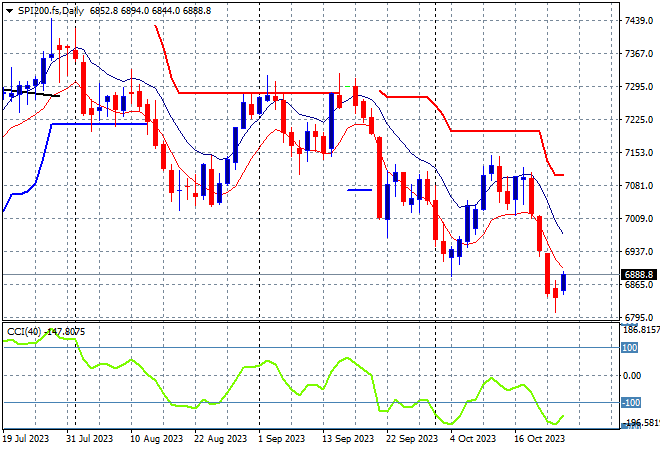660x450 pixels.
Task: Click the CCI 100 level label
Action: tap(630, 348)
